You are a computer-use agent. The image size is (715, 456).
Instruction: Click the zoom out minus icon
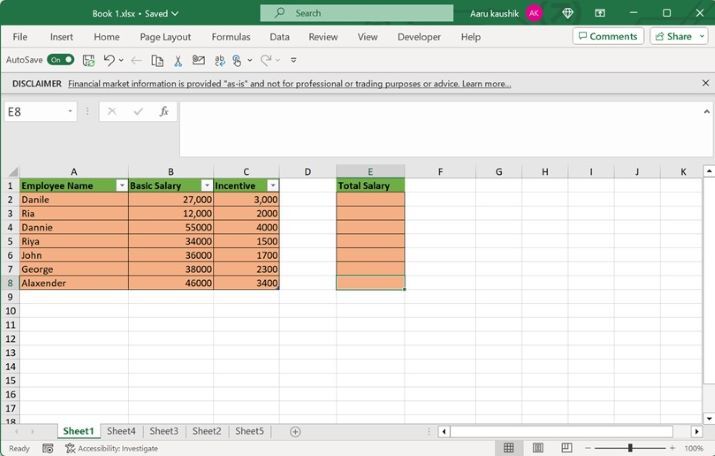coord(588,448)
